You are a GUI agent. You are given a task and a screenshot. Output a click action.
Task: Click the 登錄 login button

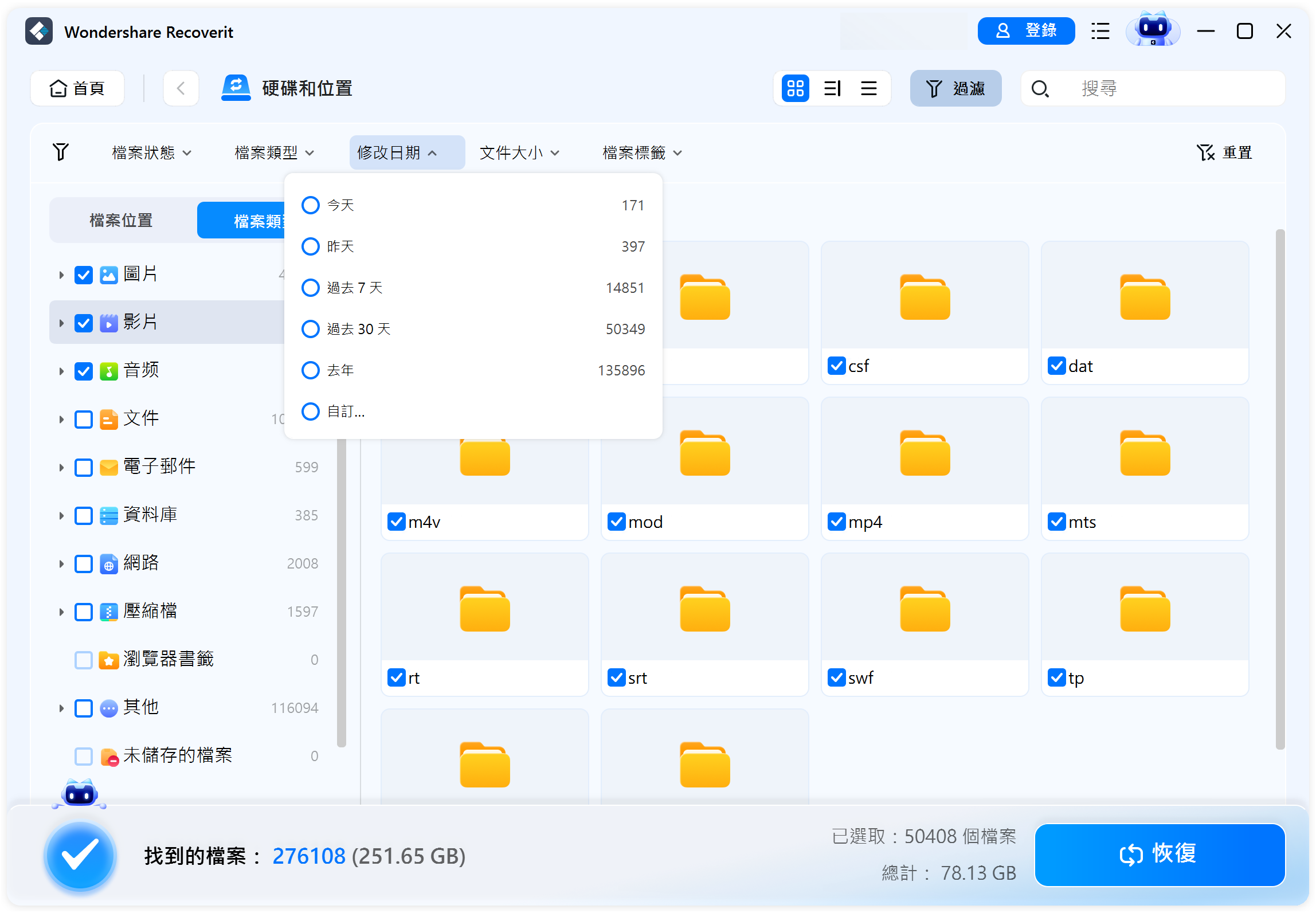[1026, 30]
